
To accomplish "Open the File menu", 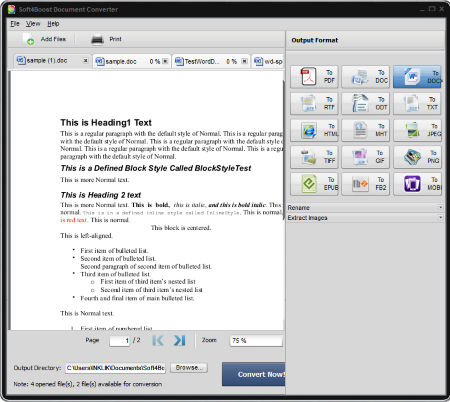I will [15, 24].
